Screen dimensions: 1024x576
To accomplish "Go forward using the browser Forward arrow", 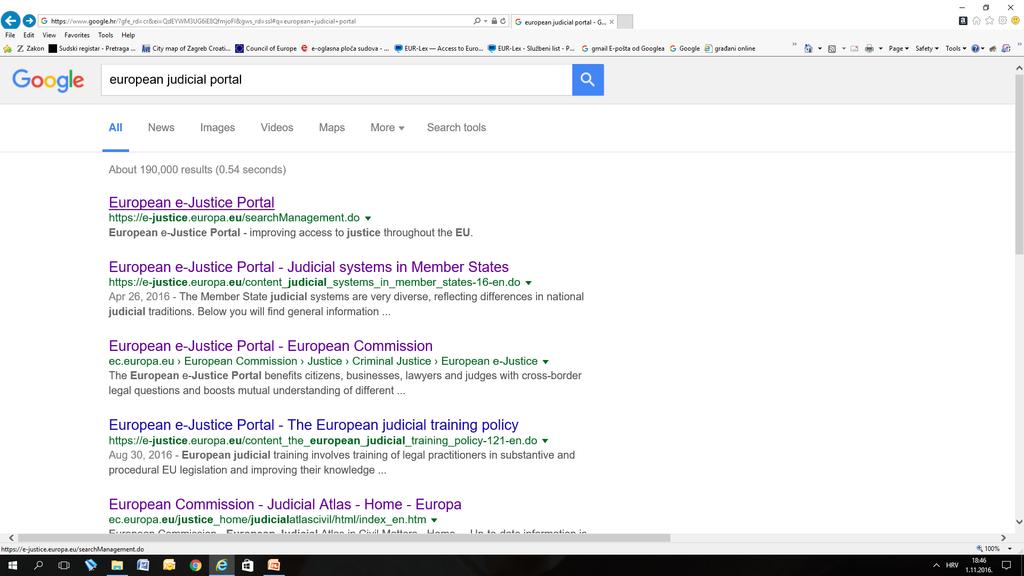I will pyautogui.click(x=29, y=21).
